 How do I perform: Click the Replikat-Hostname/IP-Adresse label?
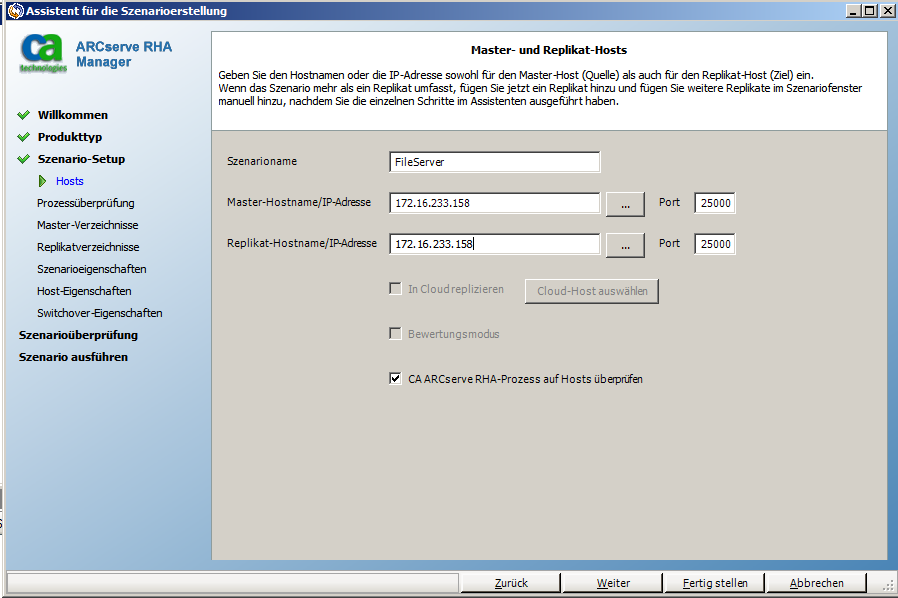tap(302, 243)
